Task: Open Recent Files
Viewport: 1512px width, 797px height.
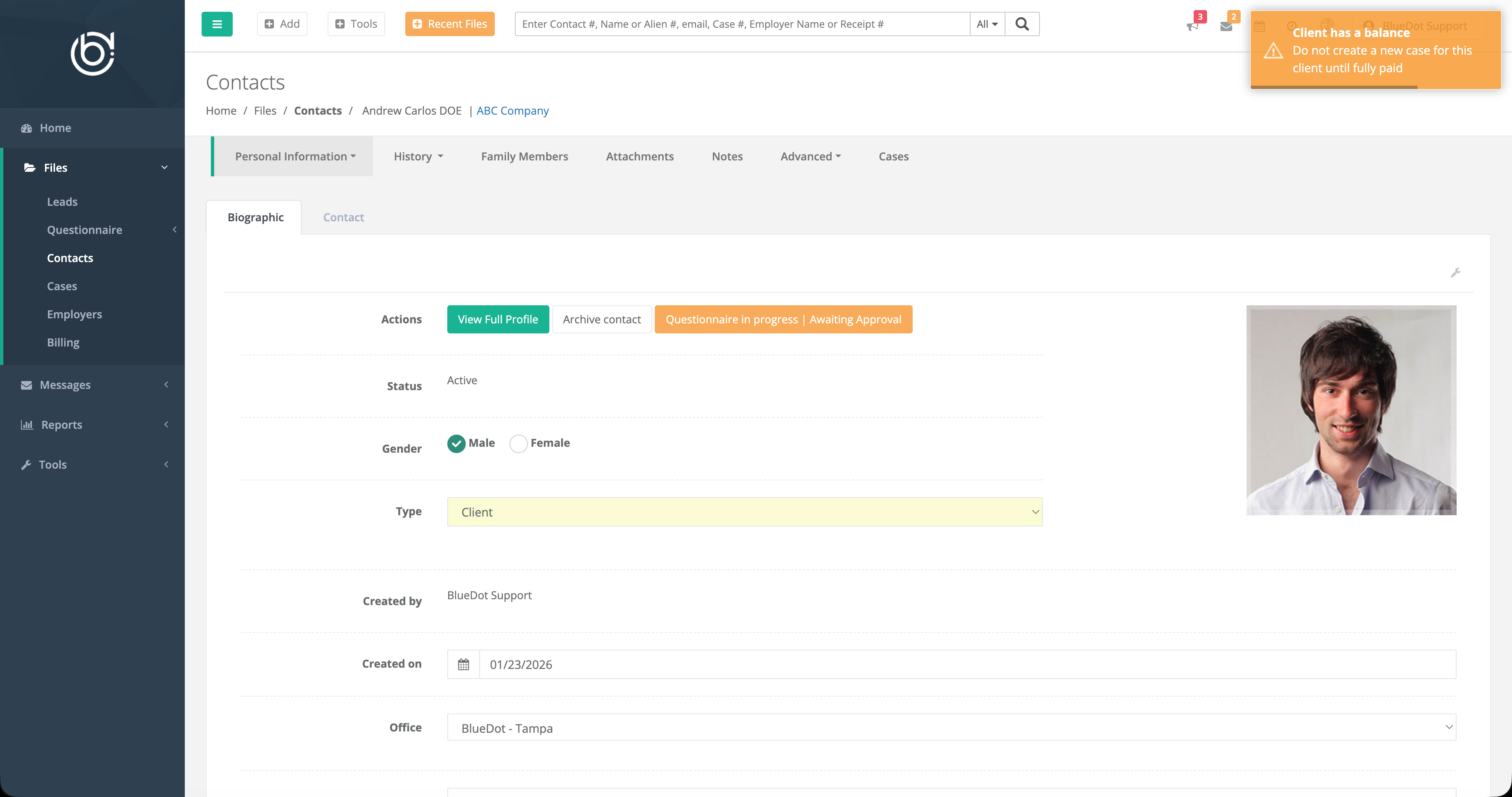Action: click(449, 24)
